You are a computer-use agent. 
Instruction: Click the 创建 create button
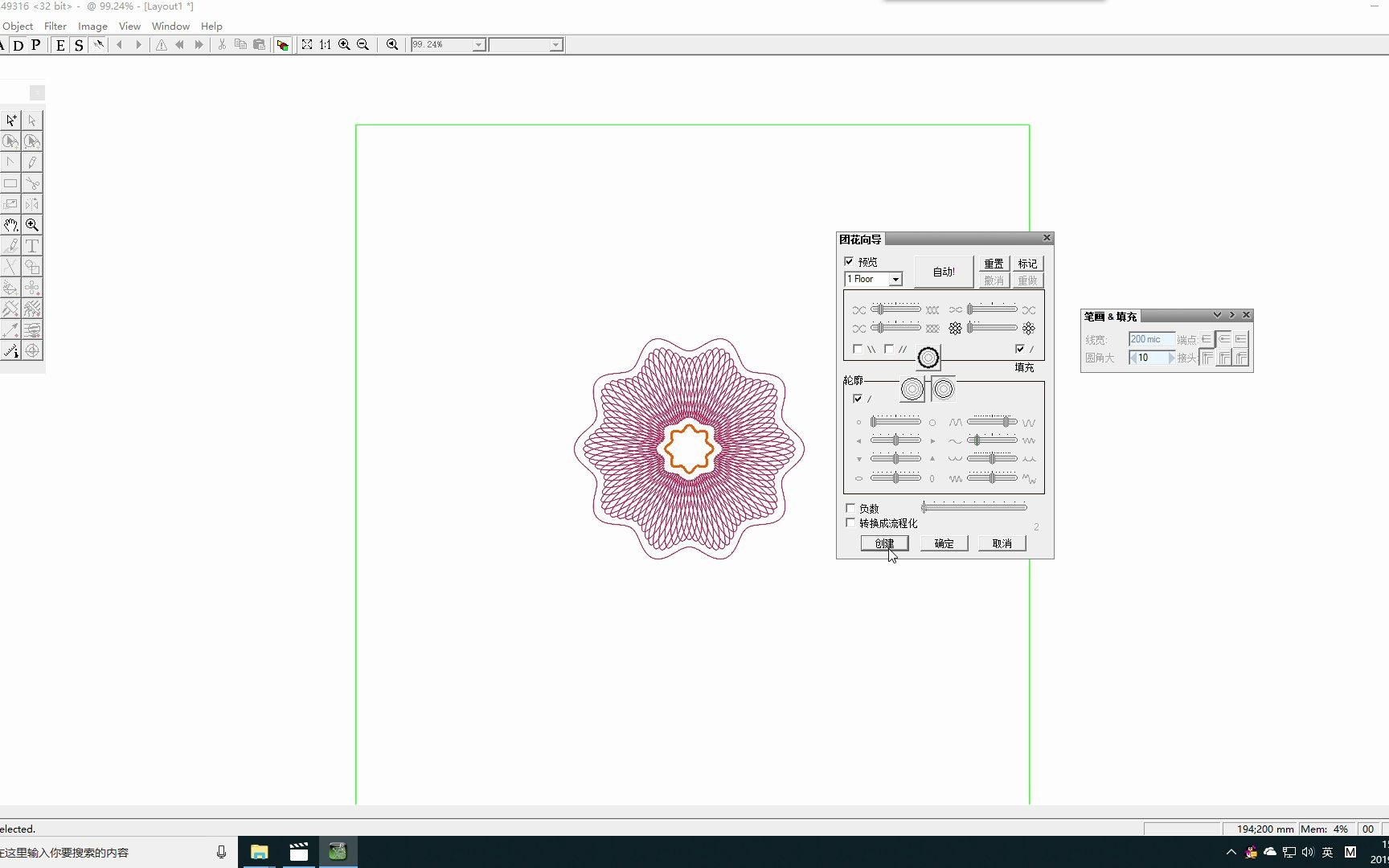[x=885, y=543]
